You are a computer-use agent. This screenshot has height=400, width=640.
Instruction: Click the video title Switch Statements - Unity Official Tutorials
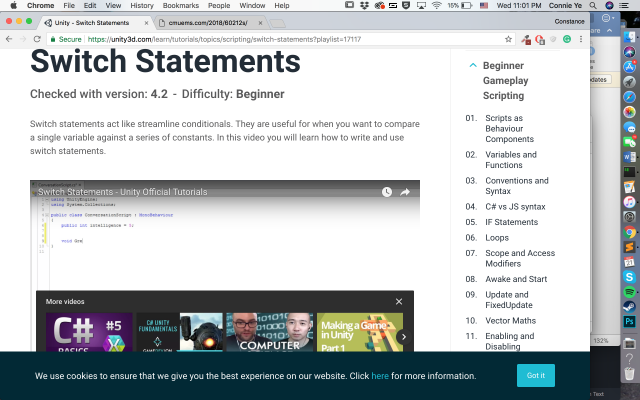pos(122,192)
